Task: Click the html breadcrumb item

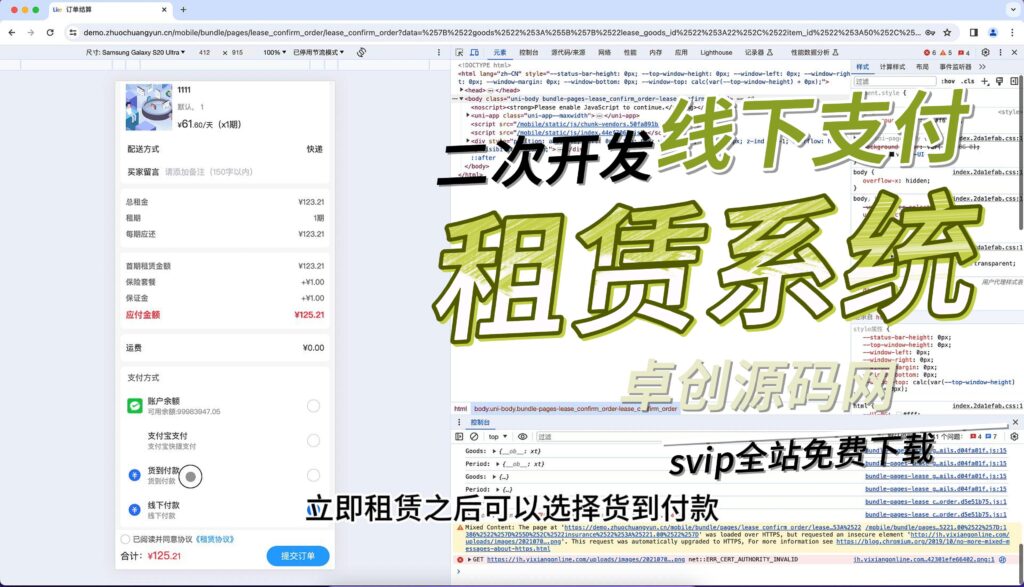Action: click(460, 409)
